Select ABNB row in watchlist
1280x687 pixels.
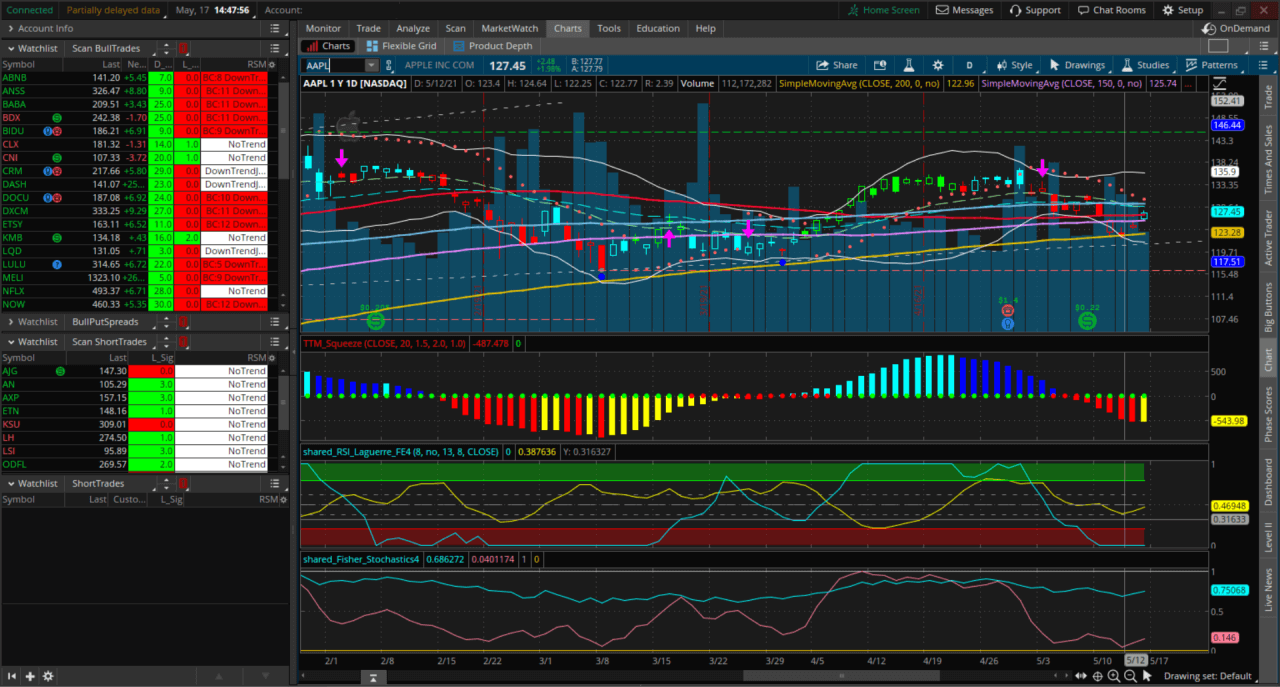pos(135,77)
